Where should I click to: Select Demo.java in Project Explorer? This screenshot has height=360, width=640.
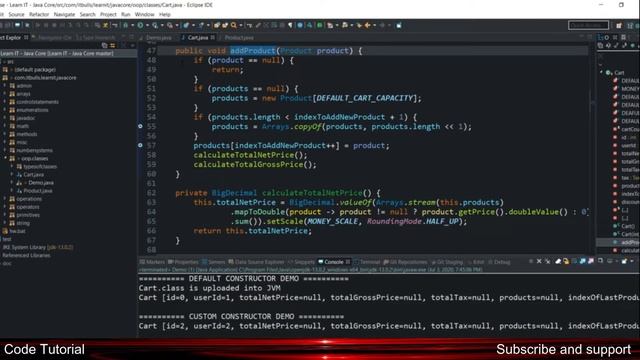click(x=41, y=183)
